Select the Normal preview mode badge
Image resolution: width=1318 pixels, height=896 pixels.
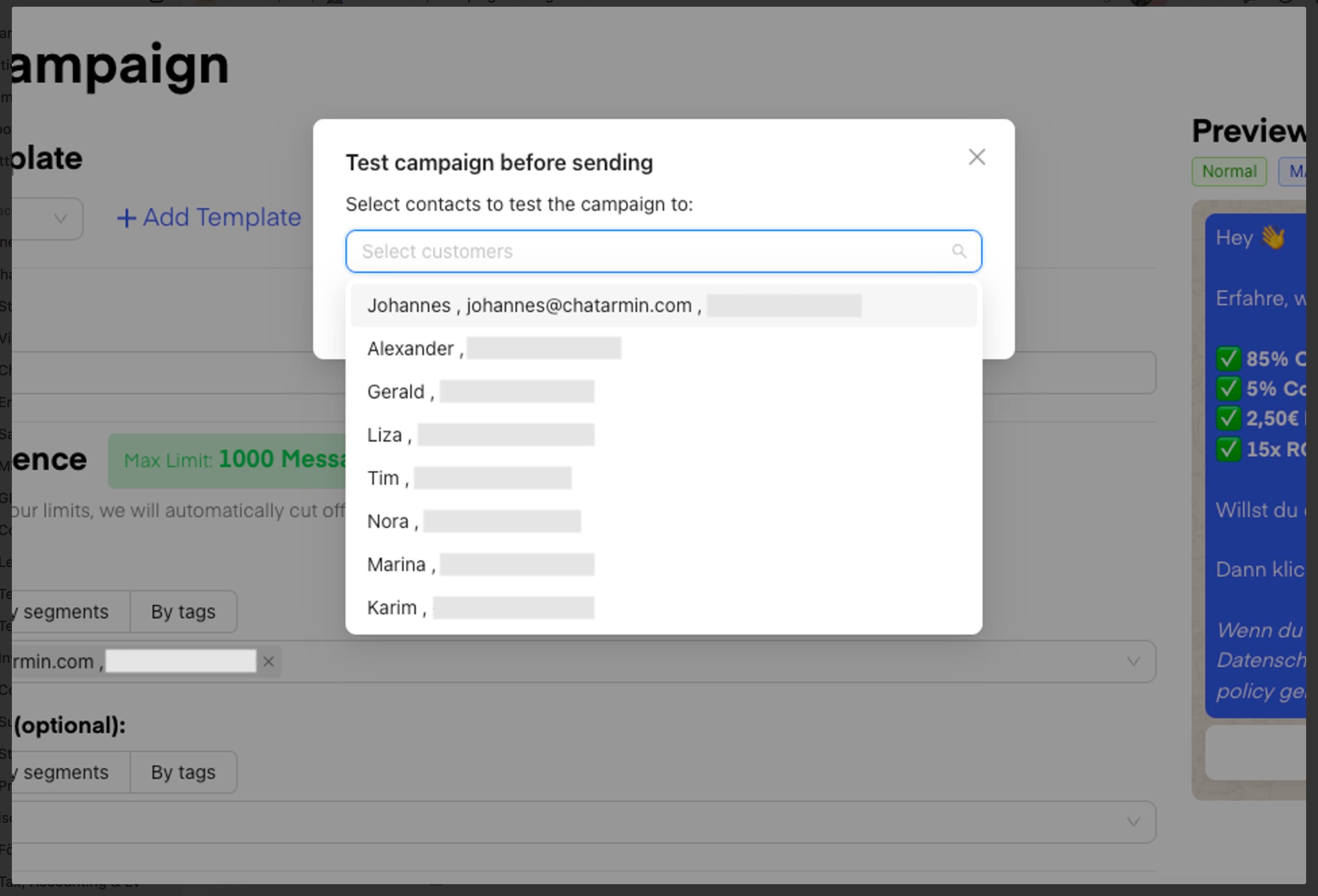tap(1229, 171)
